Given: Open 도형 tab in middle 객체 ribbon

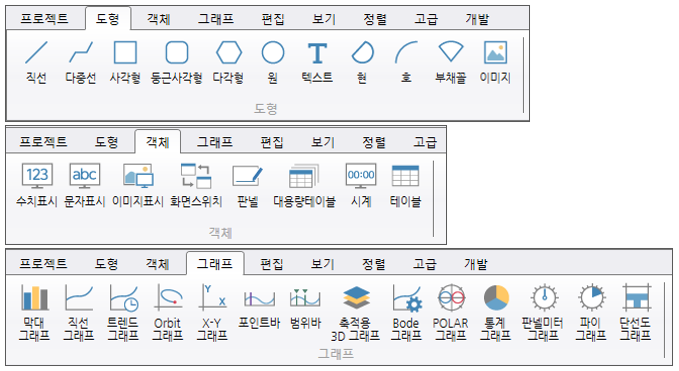Looking at the screenshot, I should (x=107, y=142).
